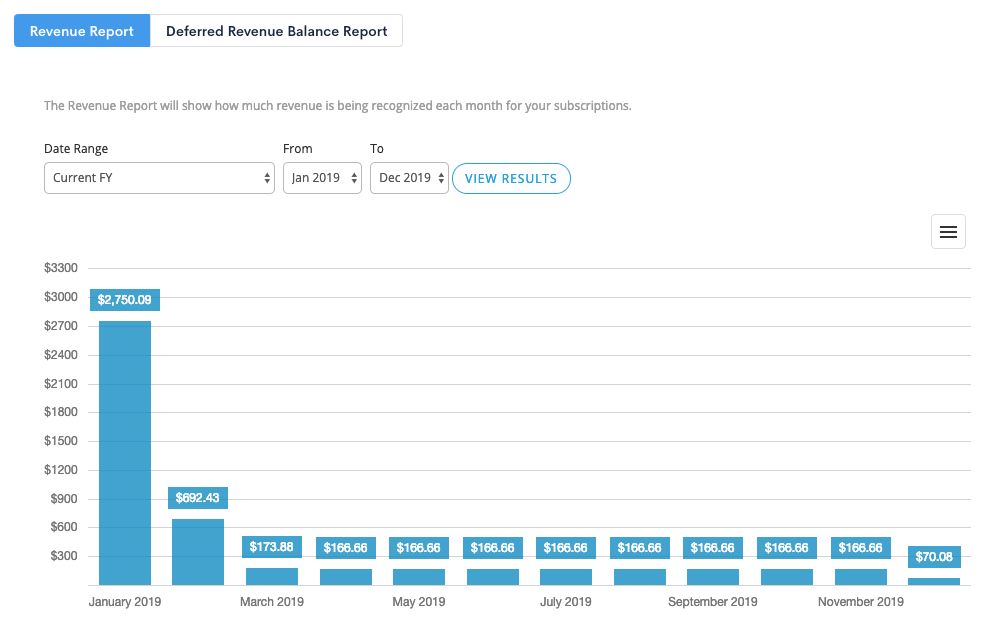Viewport: 986px width, 623px height.
Task: Click the March 2019 axis label
Action: tap(271, 601)
